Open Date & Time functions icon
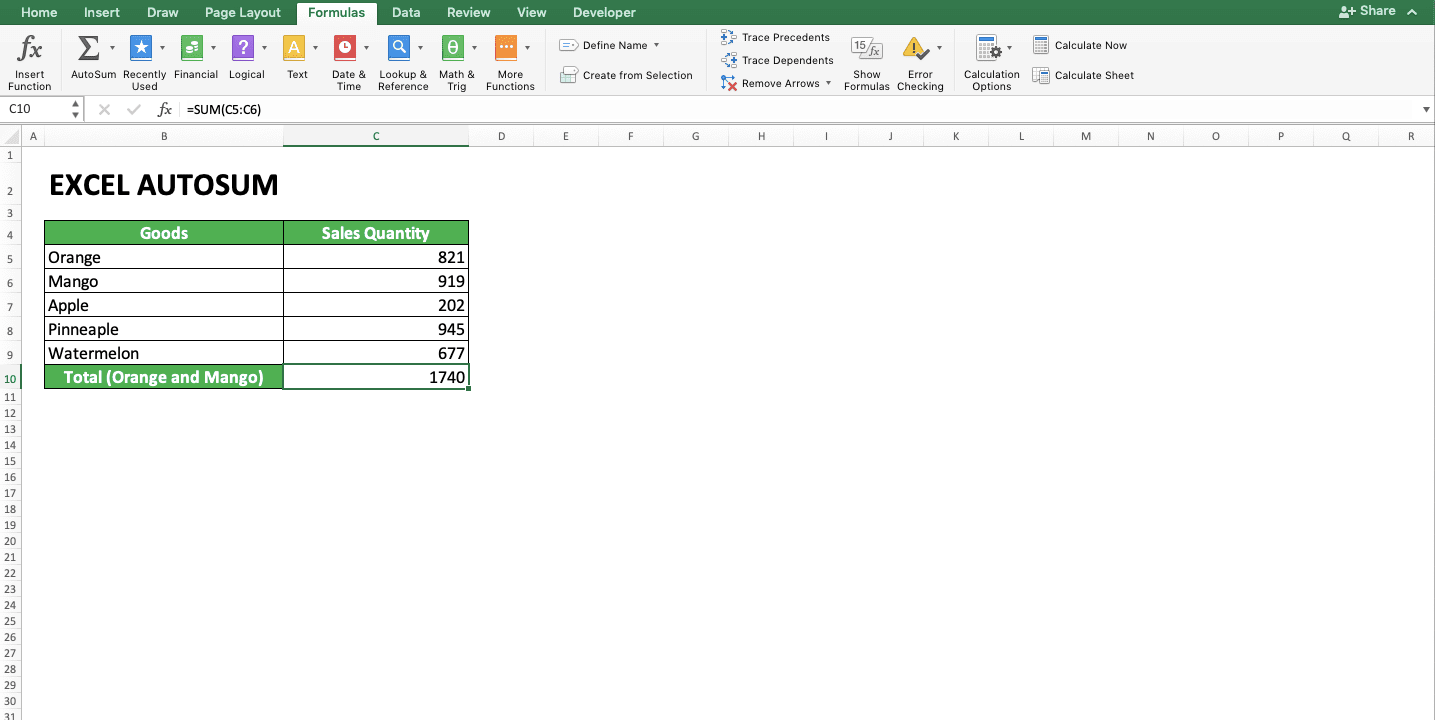Viewport: 1435px width, 720px height. coord(345,48)
